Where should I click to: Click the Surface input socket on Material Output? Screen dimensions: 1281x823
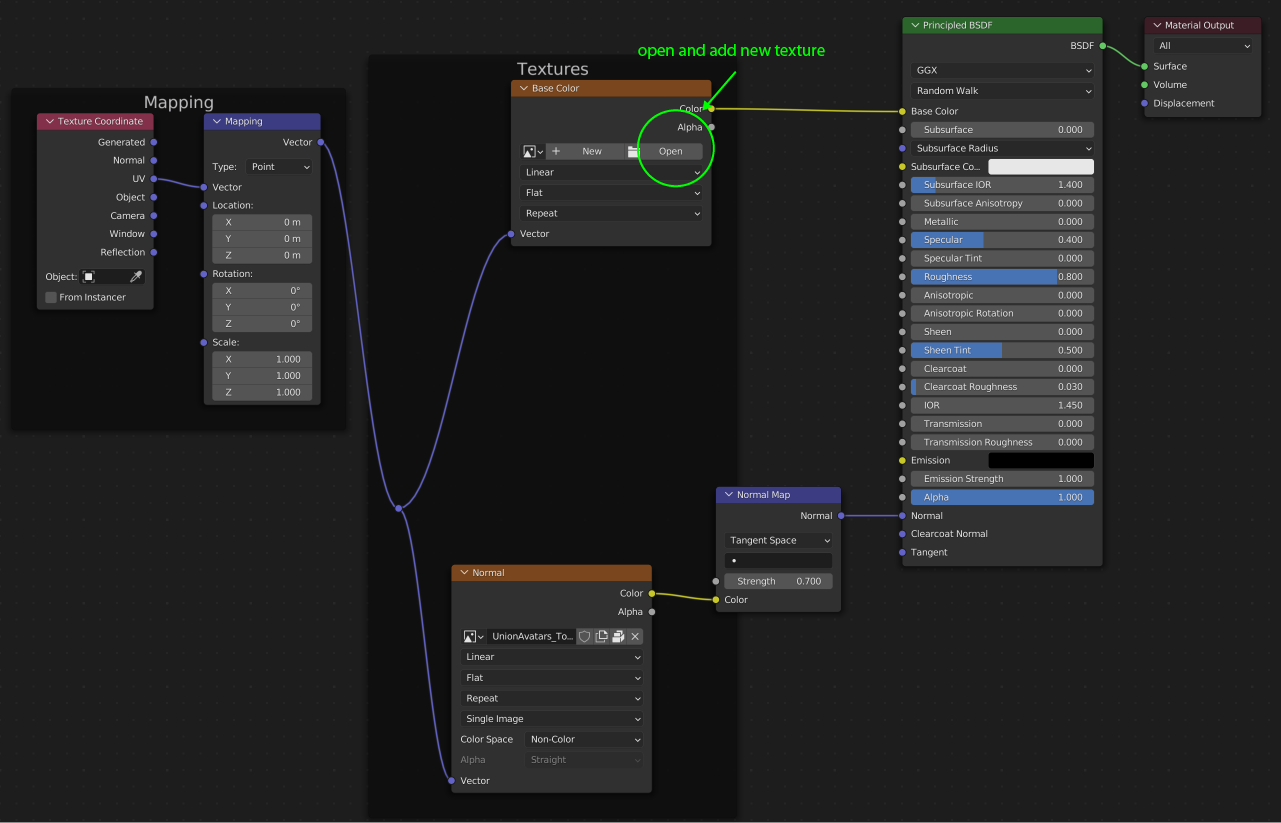[x=1145, y=66]
